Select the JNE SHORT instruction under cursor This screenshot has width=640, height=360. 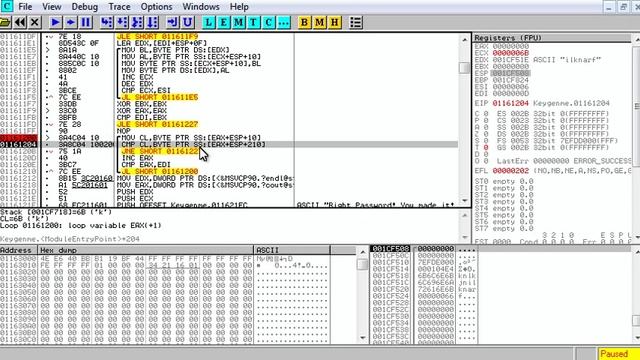[x=160, y=151]
